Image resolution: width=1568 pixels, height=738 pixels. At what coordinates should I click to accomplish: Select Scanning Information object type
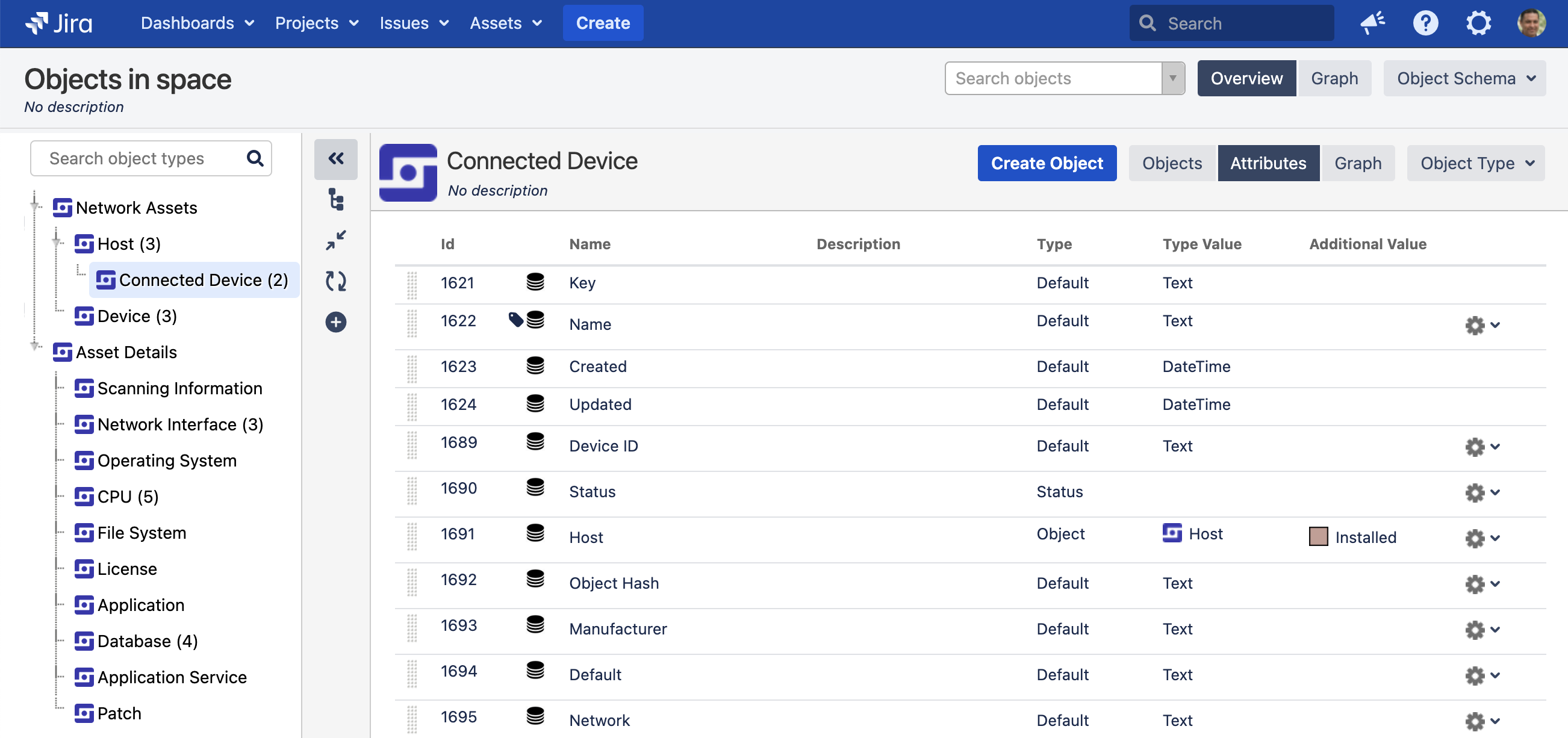[x=168, y=388]
